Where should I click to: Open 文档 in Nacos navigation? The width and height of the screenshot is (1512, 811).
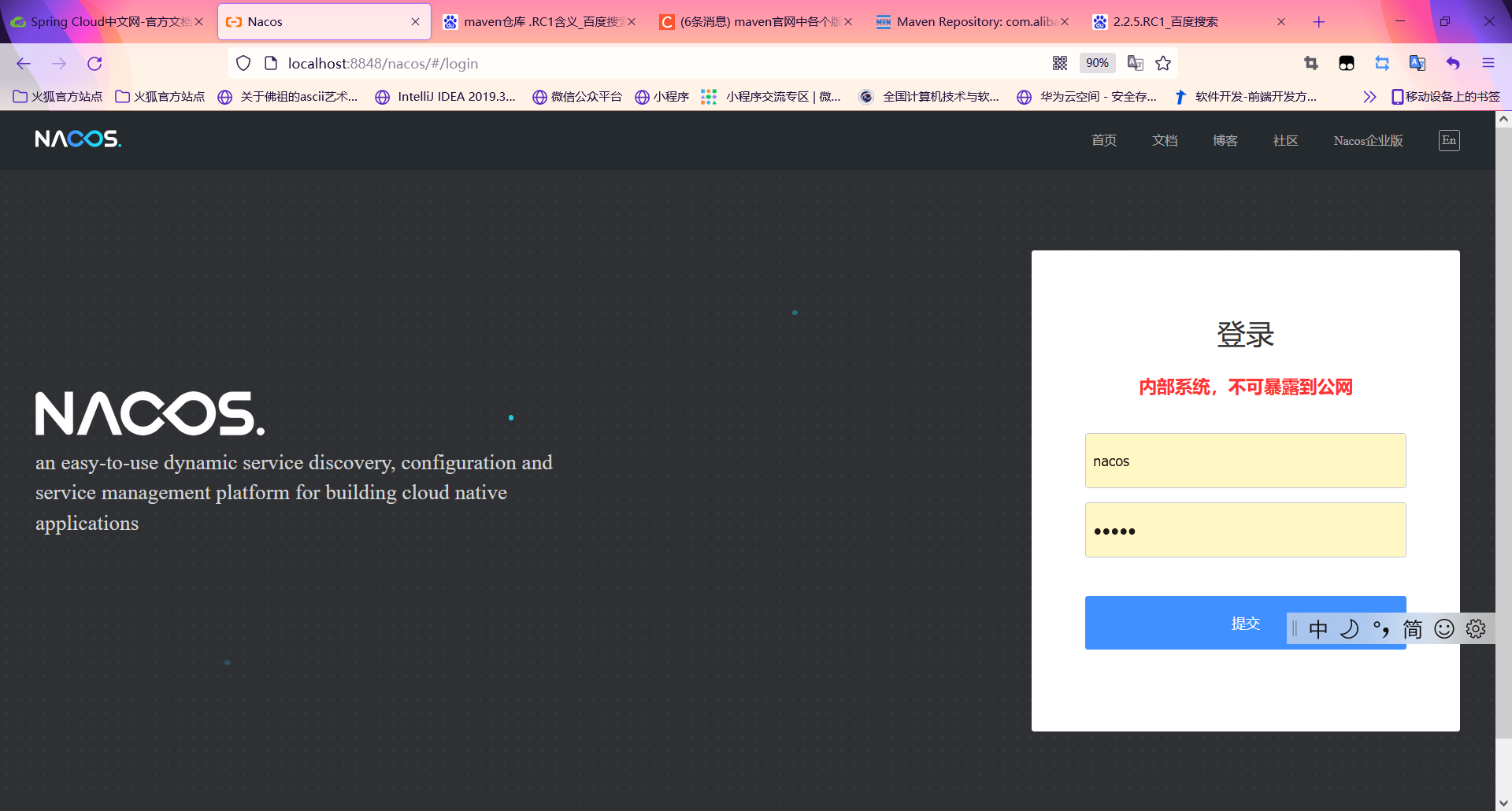pyautogui.click(x=1165, y=141)
